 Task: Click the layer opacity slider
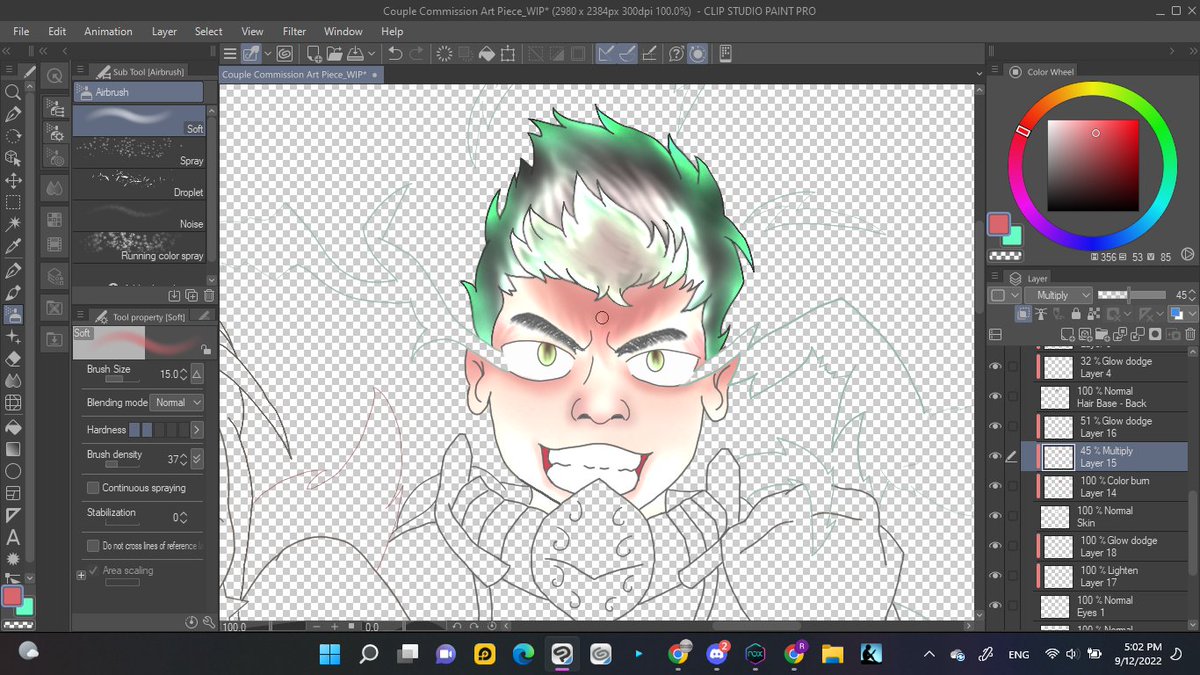point(1131,295)
